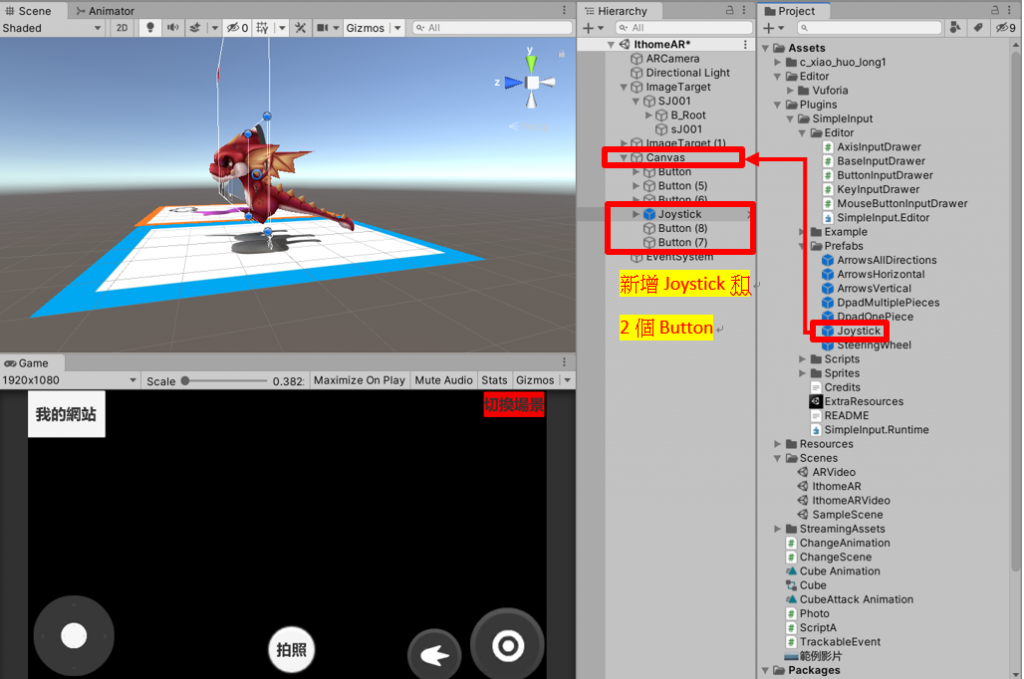Open component editor tools icon
This screenshot has width=1024, height=679.
click(x=300, y=27)
